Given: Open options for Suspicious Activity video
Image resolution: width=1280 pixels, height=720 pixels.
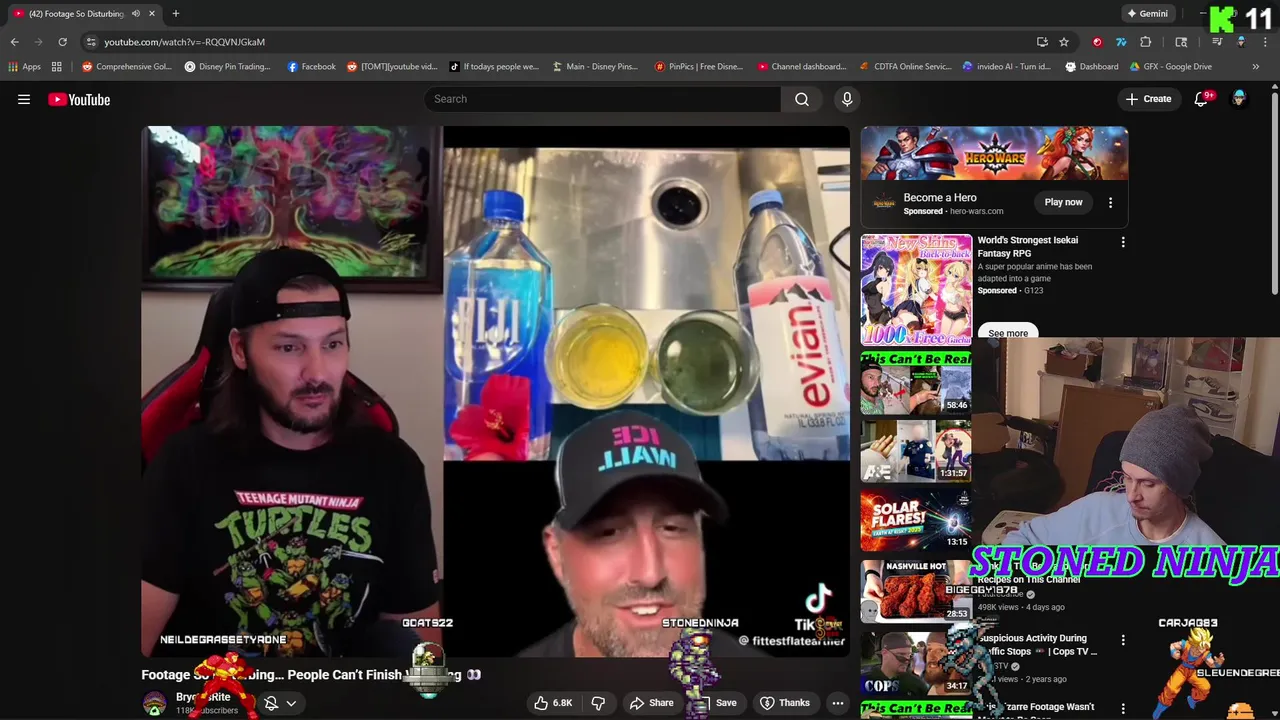Looking at the screenshot, I should click(x=1123, y=640).
